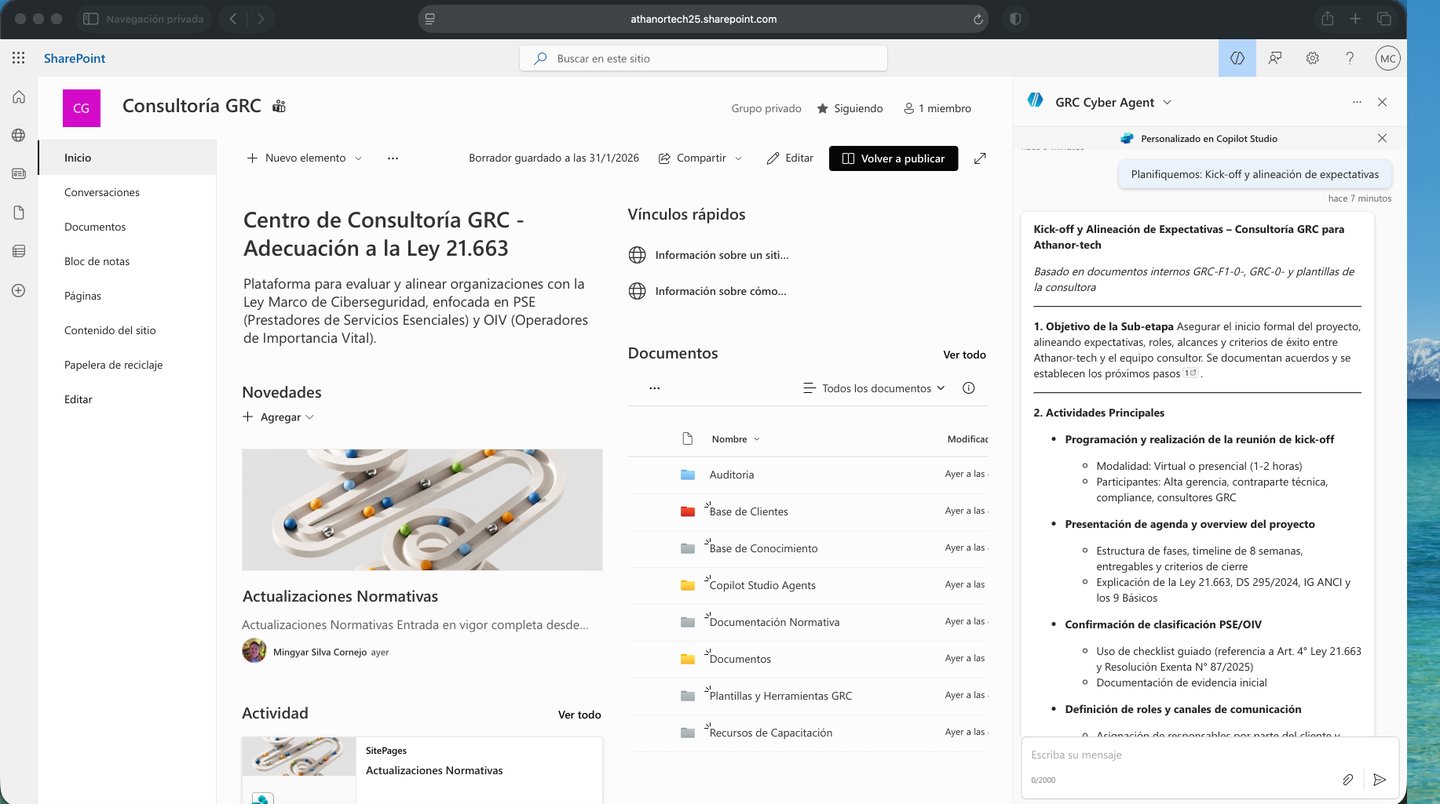This screenshot has width=1440, height=804.
Task: Show the Safari sidebar
Action: (x=90, y=19)
